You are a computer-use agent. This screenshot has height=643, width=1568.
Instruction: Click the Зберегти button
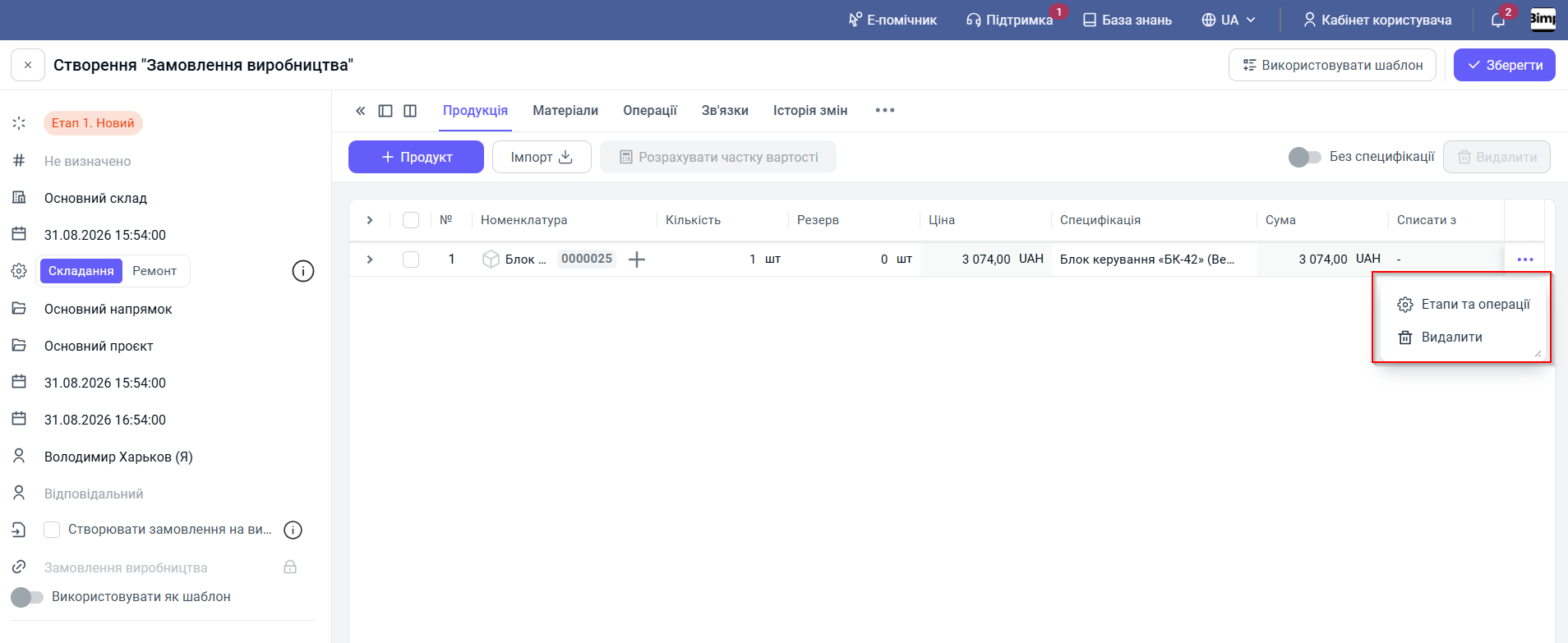click(x=1504, y=65)
